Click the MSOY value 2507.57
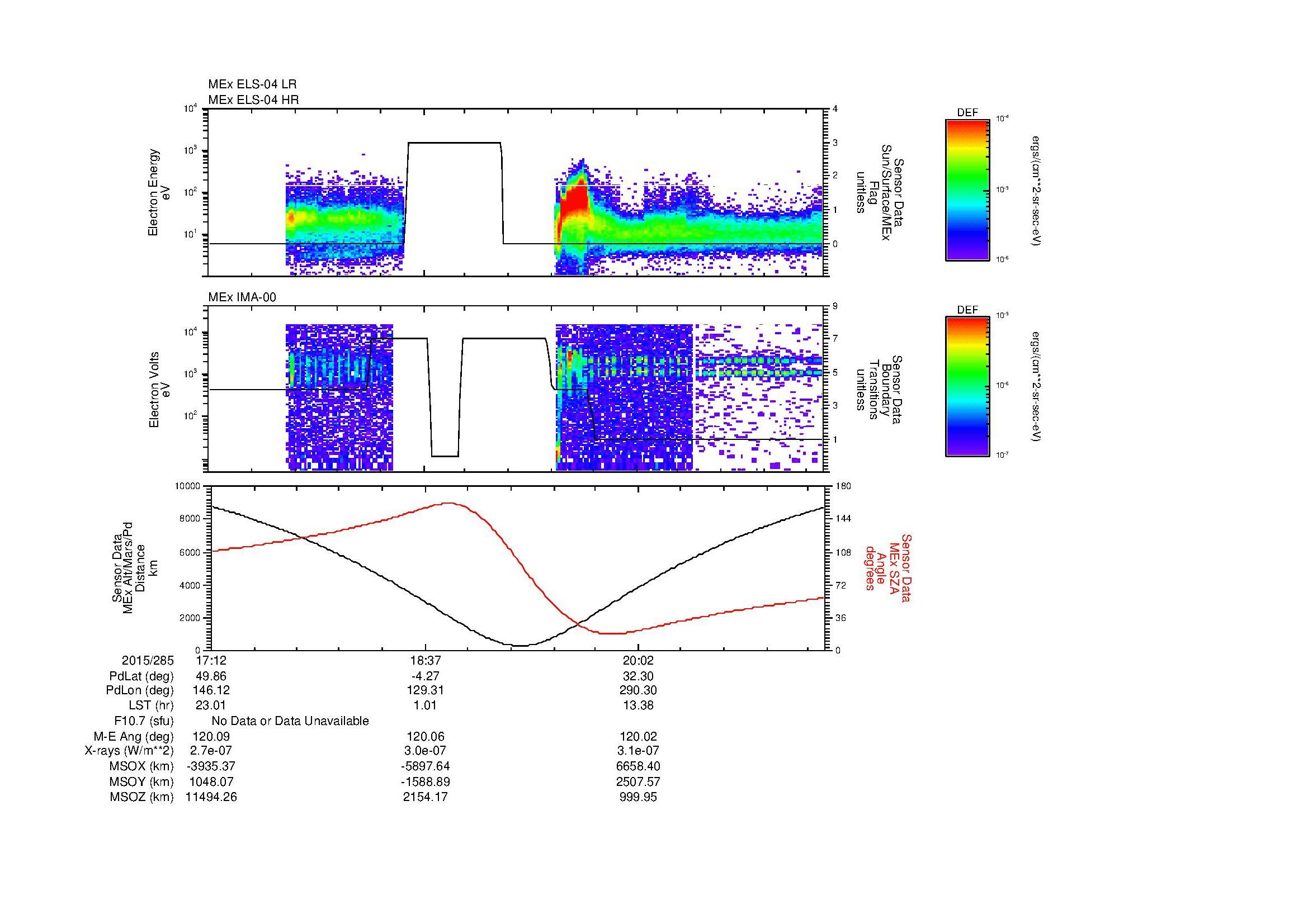This screenshot has height=924, width=1308. pyautogui.click(x=639, y=781)
